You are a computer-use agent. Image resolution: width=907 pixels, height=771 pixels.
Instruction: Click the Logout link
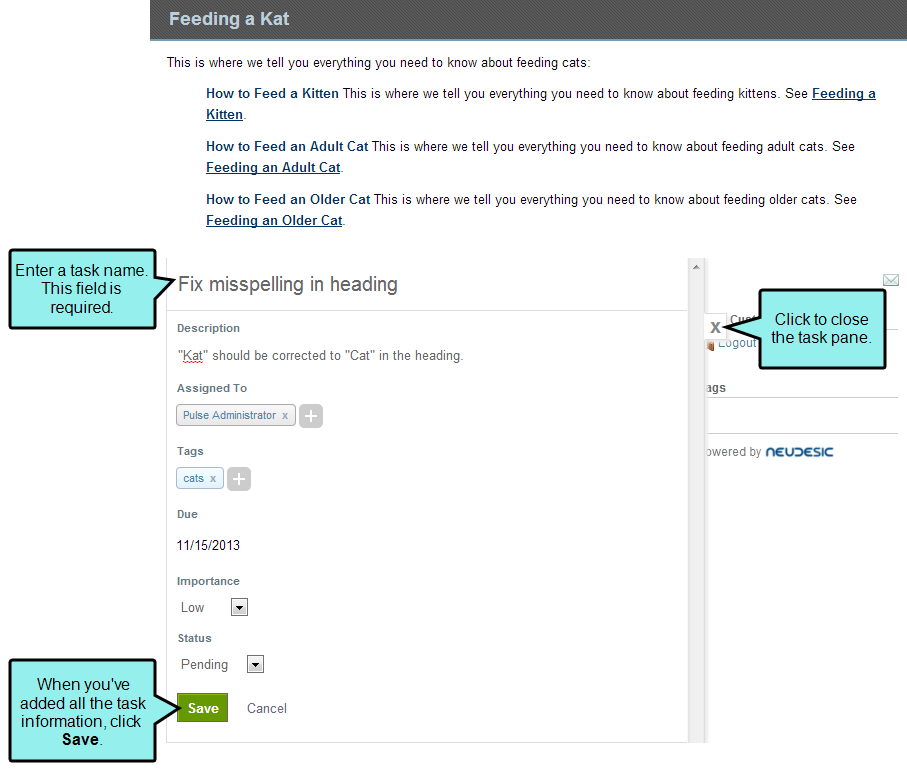coord(737,343)
